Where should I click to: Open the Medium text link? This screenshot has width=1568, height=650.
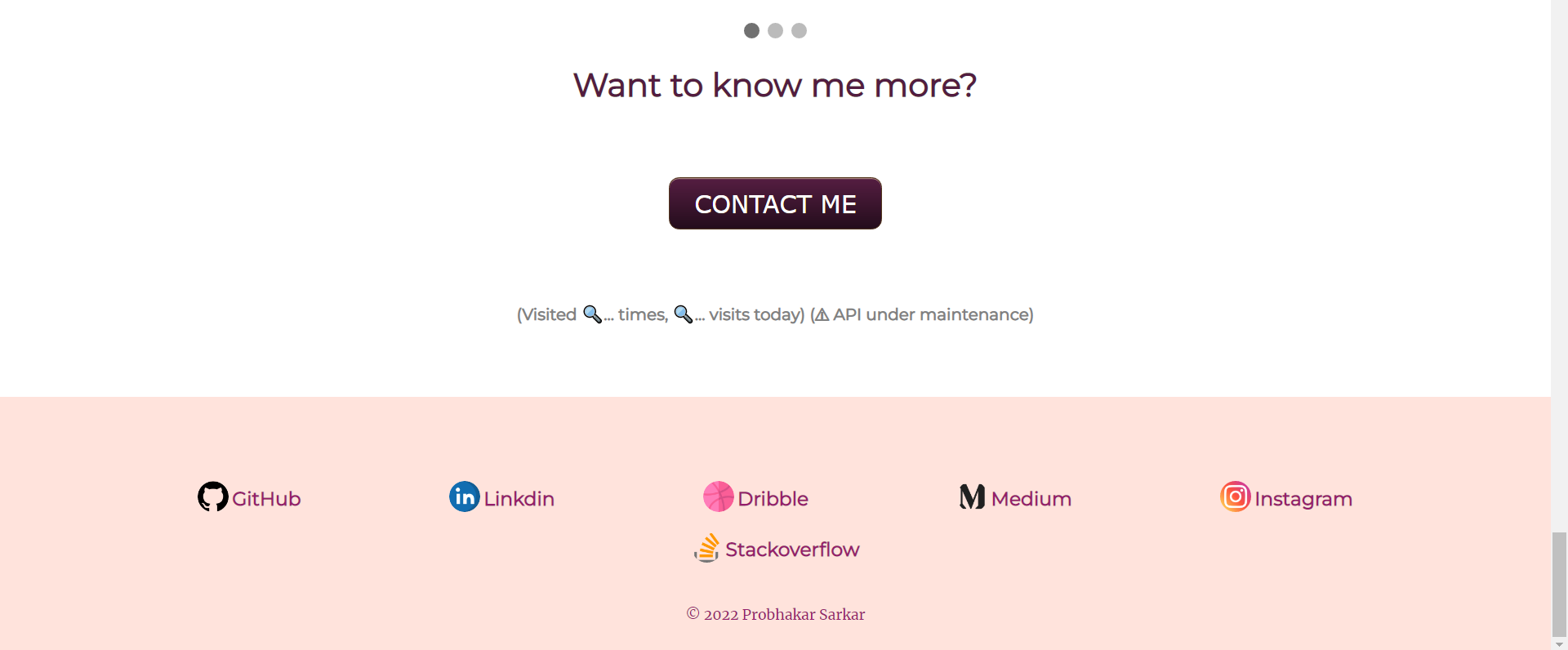click(1030, 498)
